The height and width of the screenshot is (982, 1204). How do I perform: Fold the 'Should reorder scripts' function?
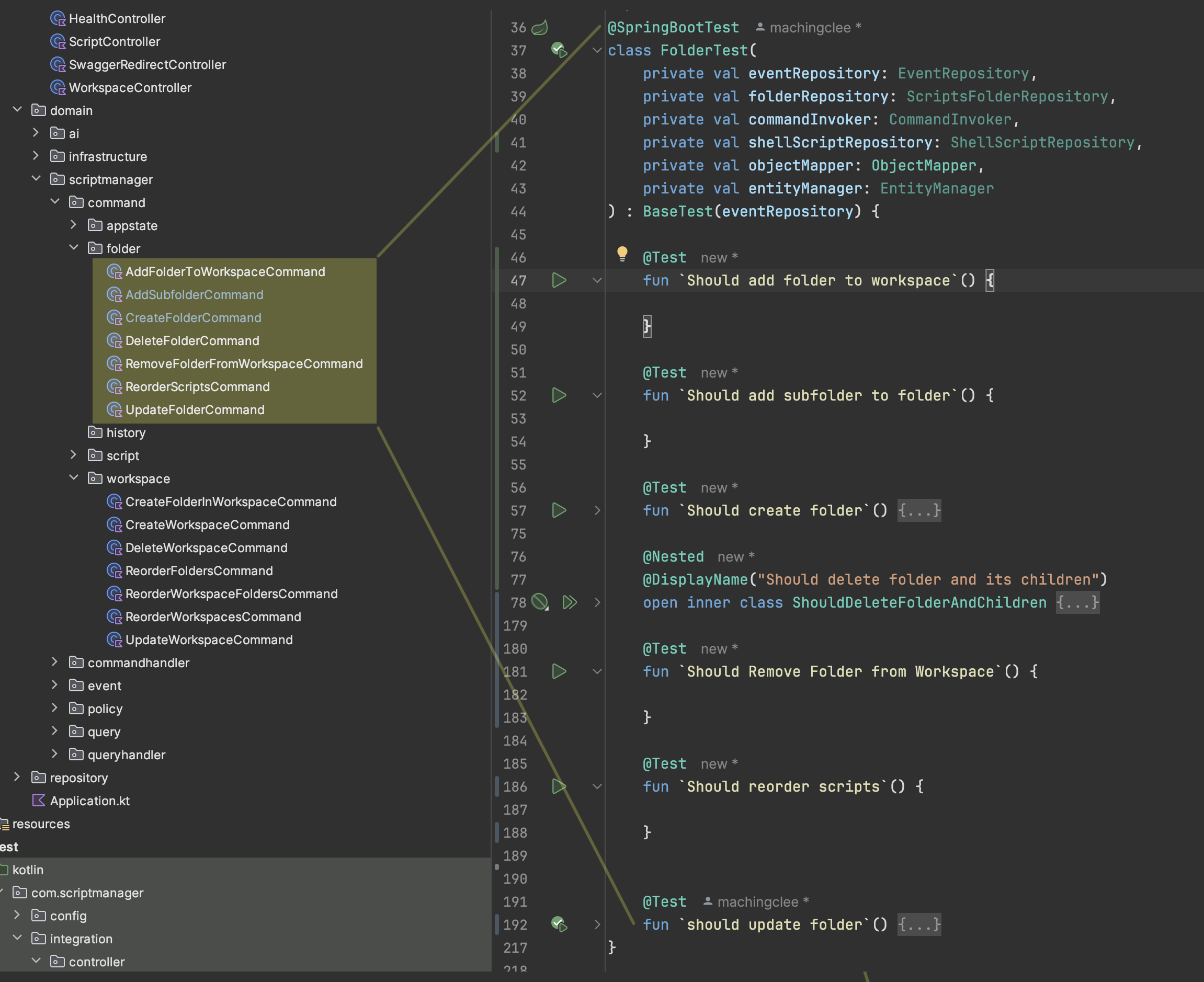(597, 787)
